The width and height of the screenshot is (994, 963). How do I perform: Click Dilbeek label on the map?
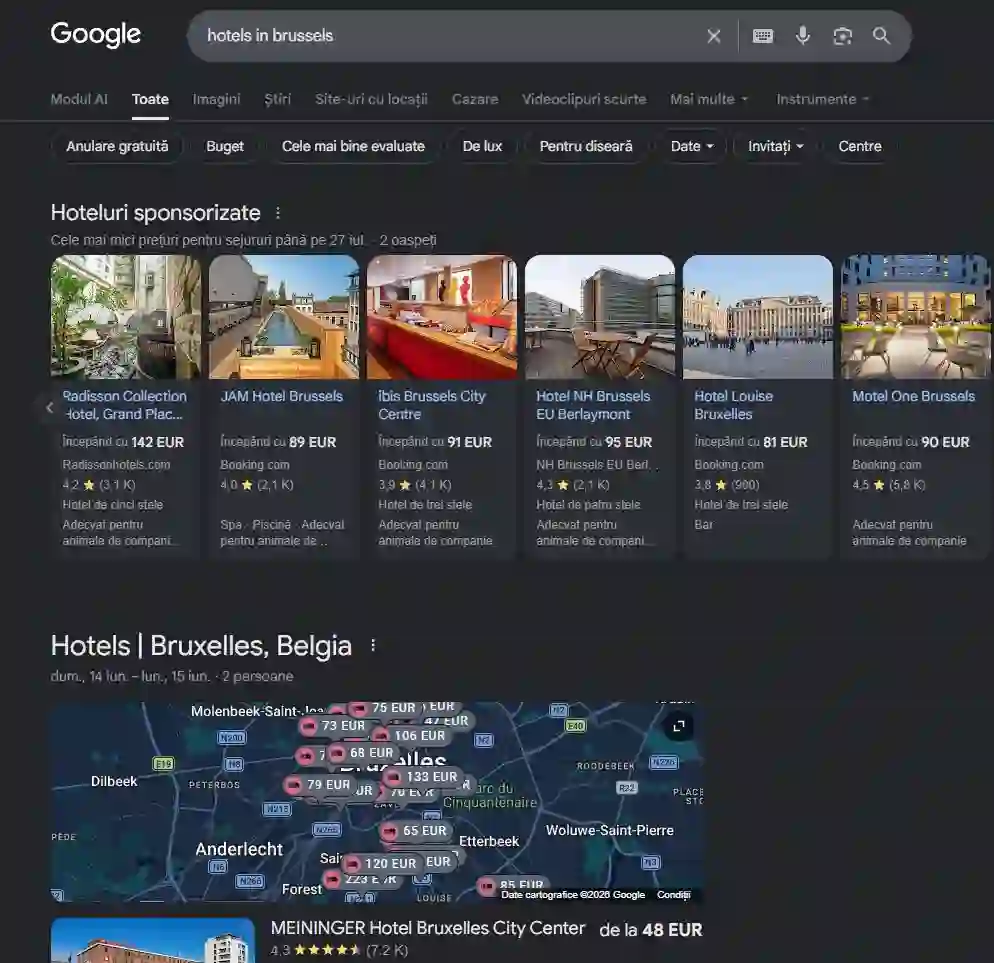coord(114,782)
